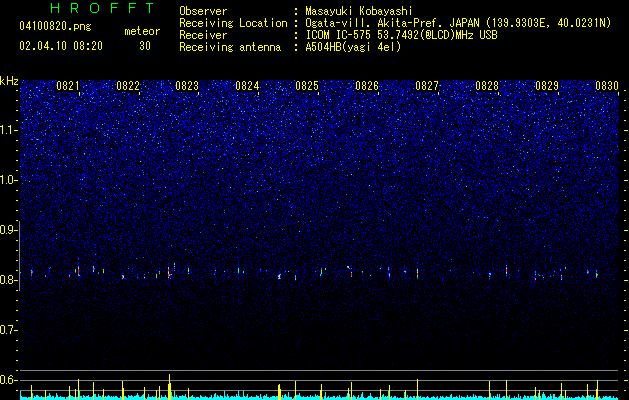
Task: Click the 1.0 frequency axis label
Action: [9, 180]
